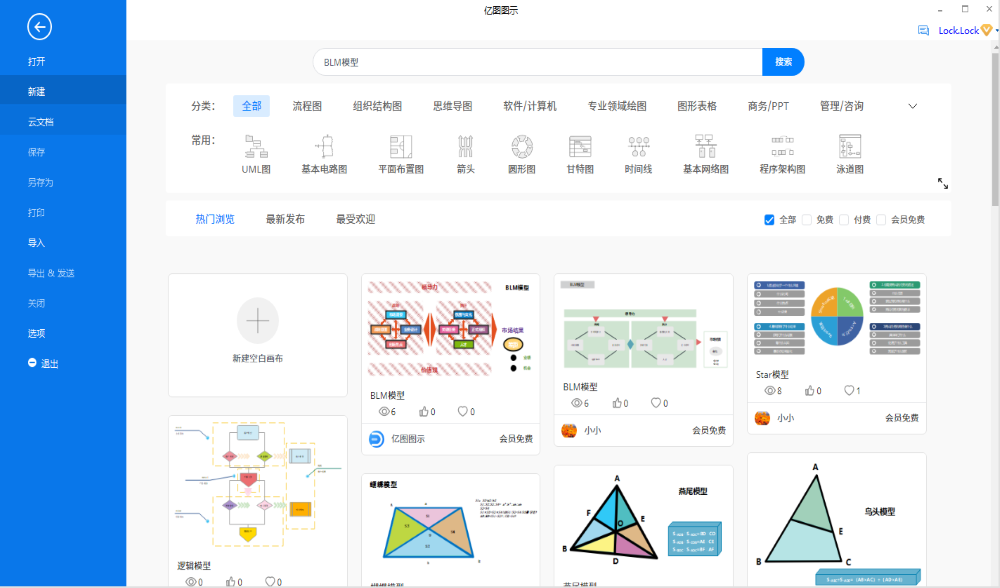Enable the 免费 filter checkbox
This screenshot has width=1000, height=588.
[x=807, y=219]
